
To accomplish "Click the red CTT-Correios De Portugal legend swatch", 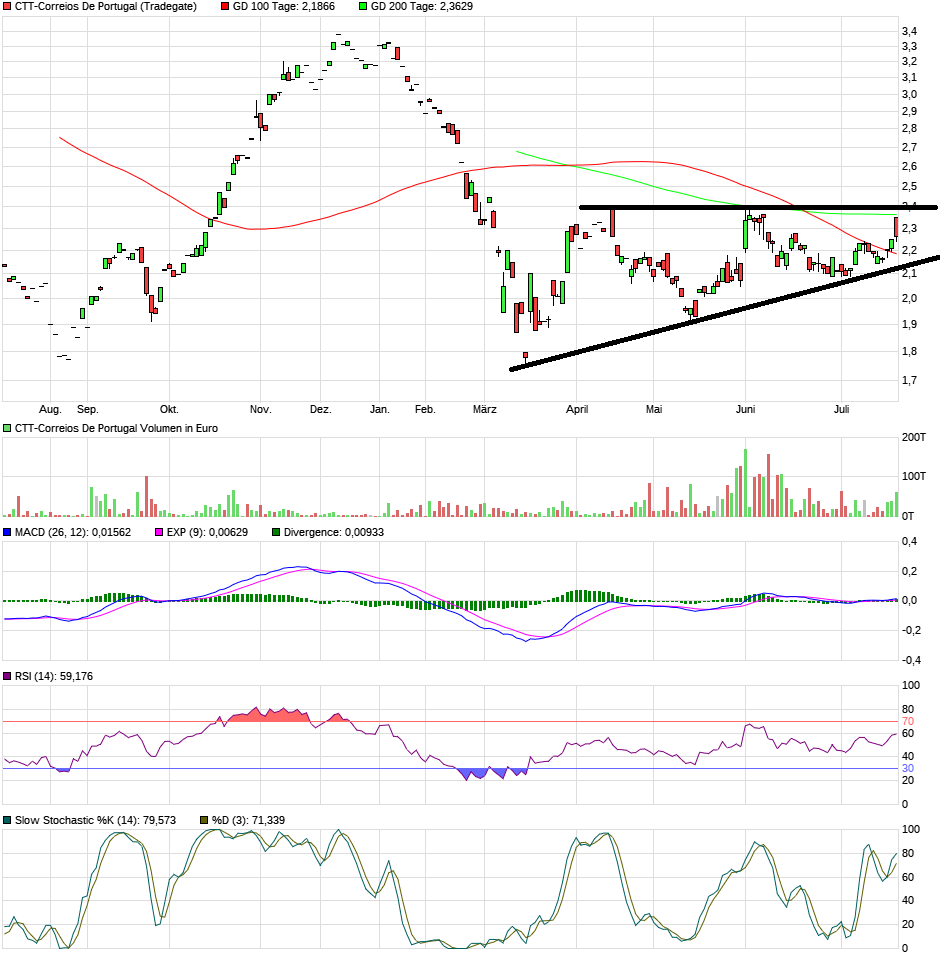I will click(x=7, y=6).
